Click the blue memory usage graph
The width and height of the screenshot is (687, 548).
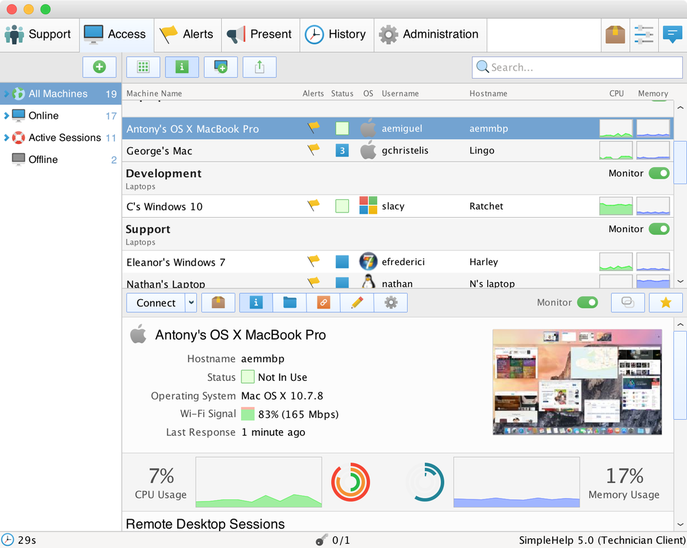coord(517,482)
